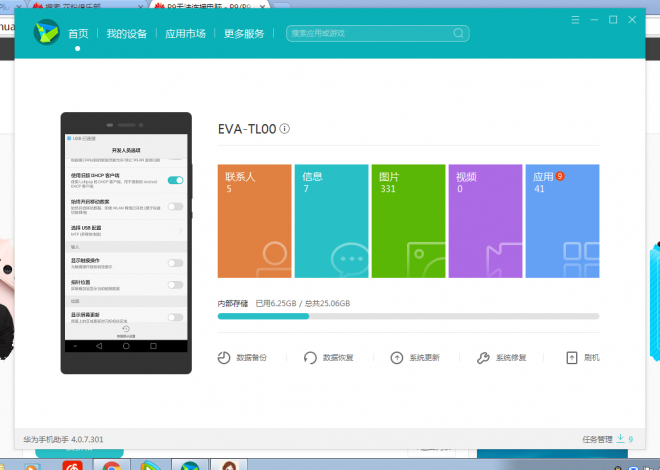This screenshot has height=470, width=660.
Task: Enable the 始终开启移动数据 switch
Action: pyautogui.click(x=175, y=206)
